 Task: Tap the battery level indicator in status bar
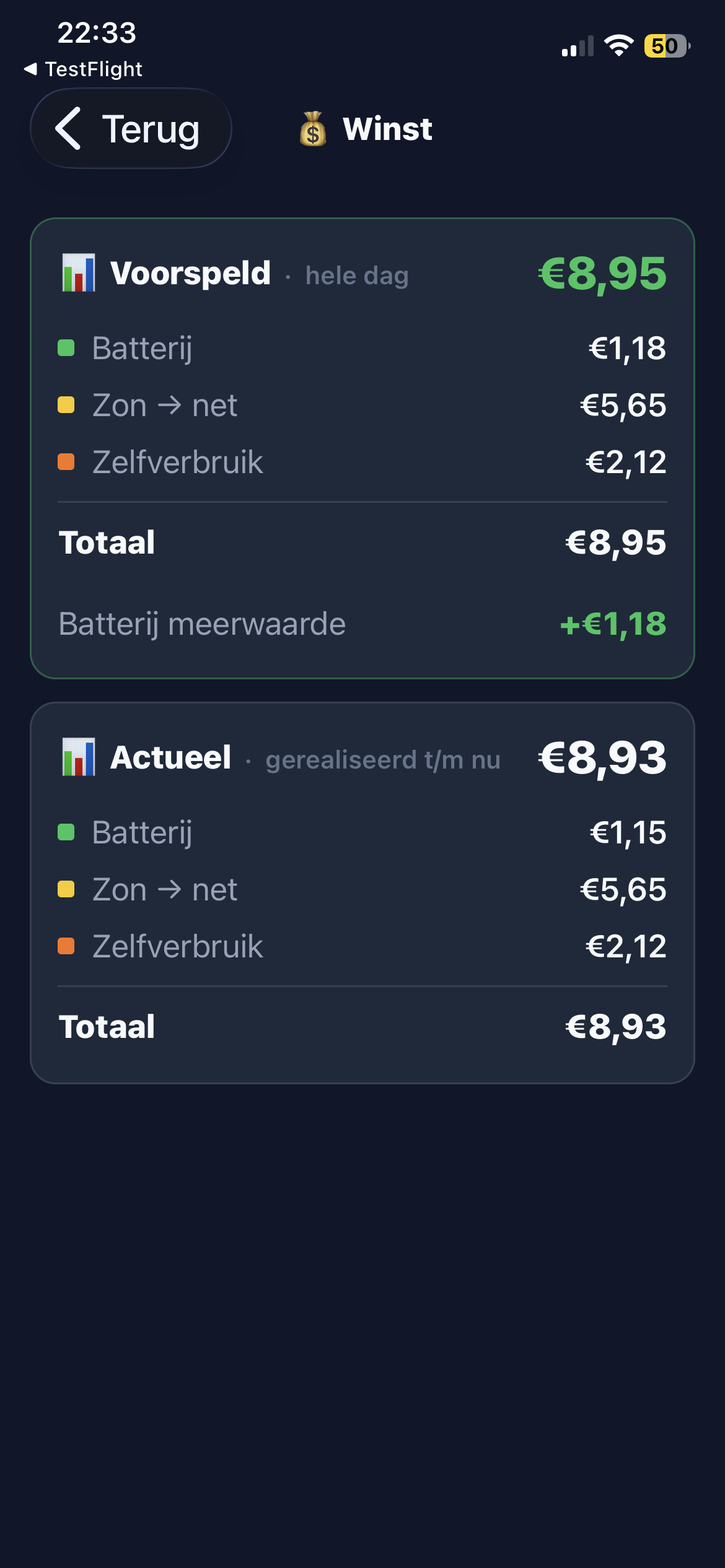[667, 46]
